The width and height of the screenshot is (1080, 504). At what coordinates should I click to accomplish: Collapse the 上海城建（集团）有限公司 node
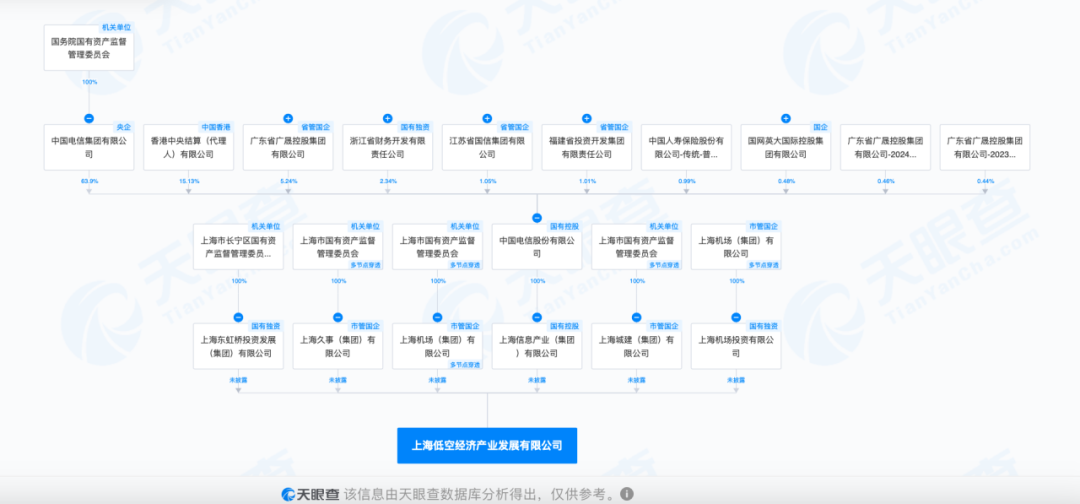pos(636,317)
